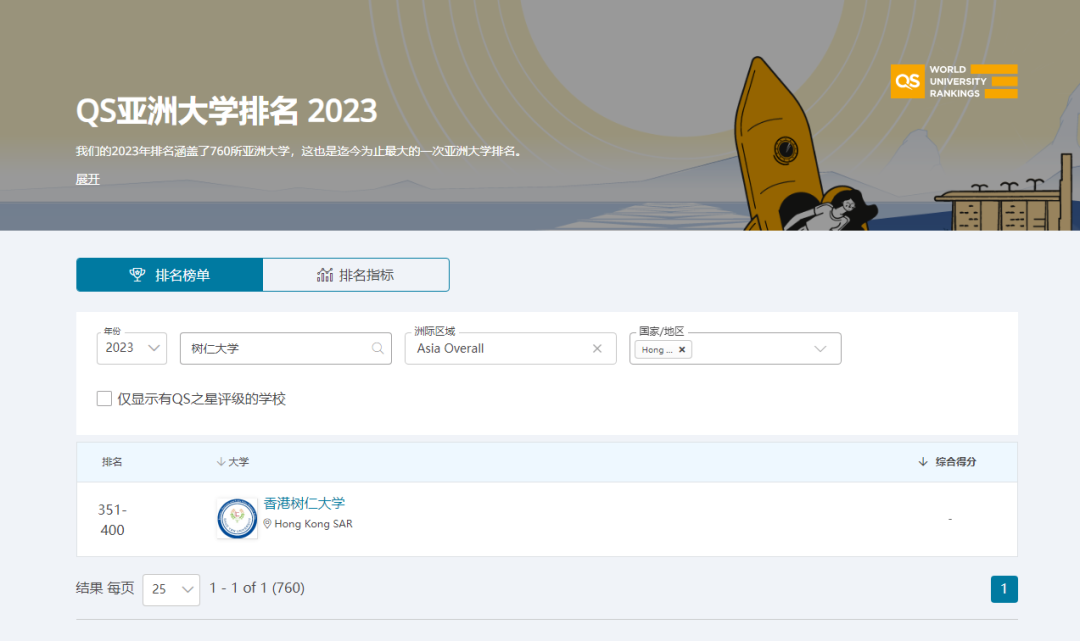Click the sort arrow next to 大学 column
Screen dimensions: 1080x641
click(219, 461)
